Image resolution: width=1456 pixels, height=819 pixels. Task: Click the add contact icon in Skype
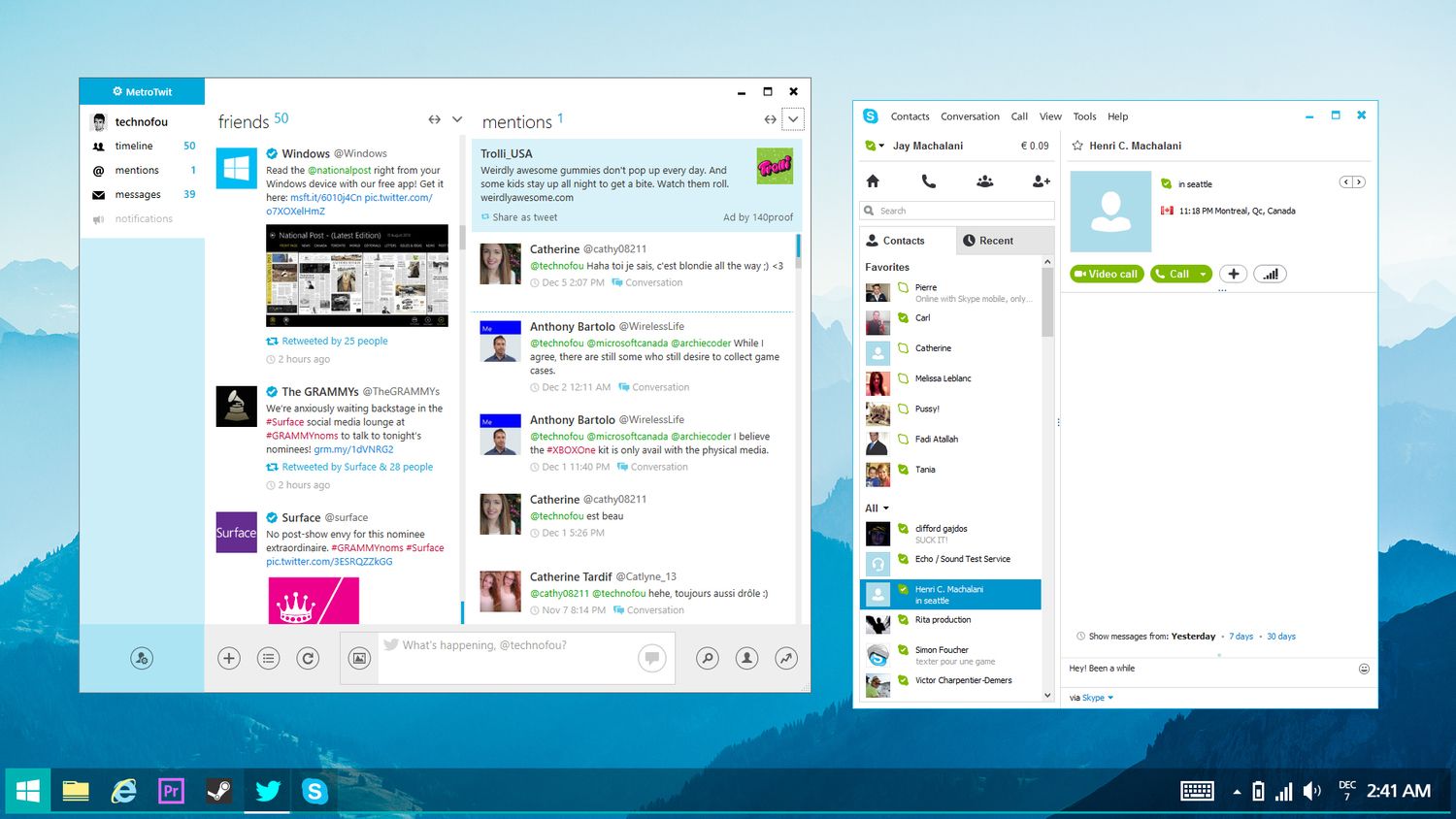pos(1041,180)
